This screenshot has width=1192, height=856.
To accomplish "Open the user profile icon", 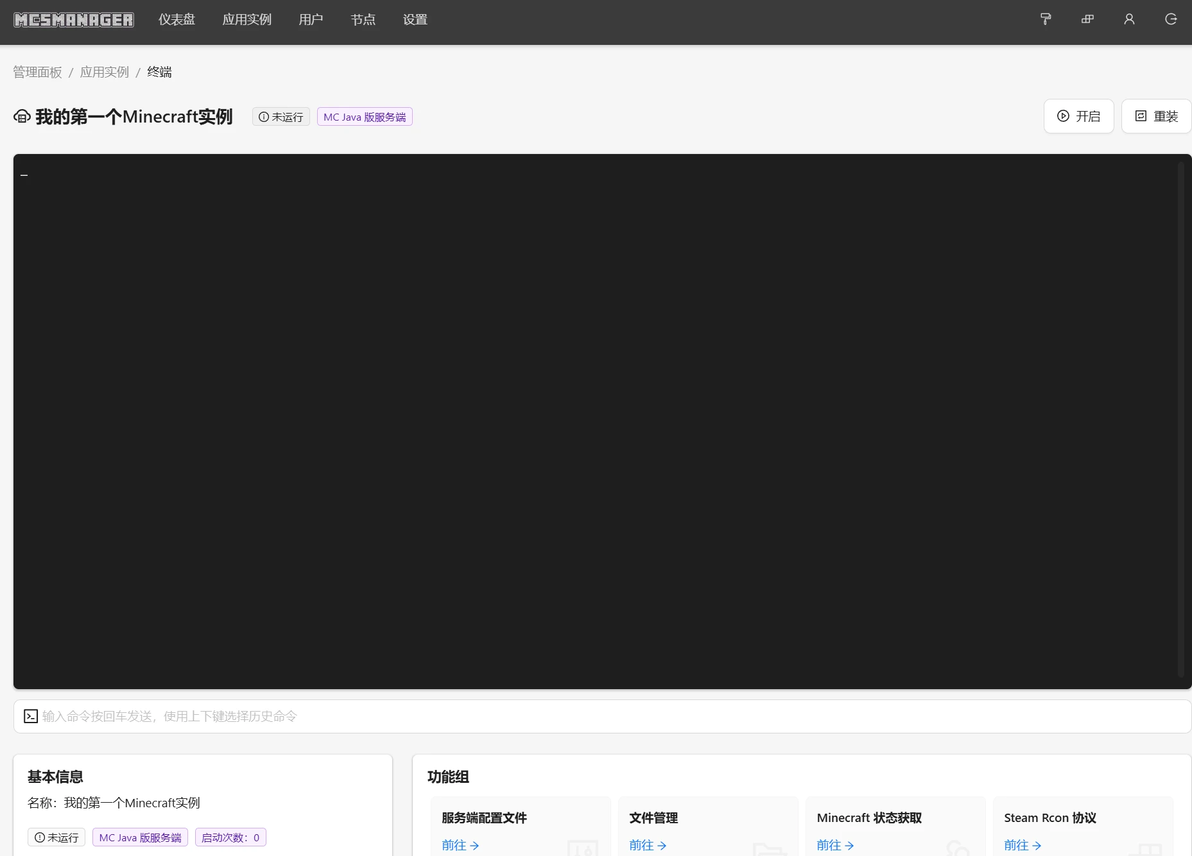I will (1129, 19).
